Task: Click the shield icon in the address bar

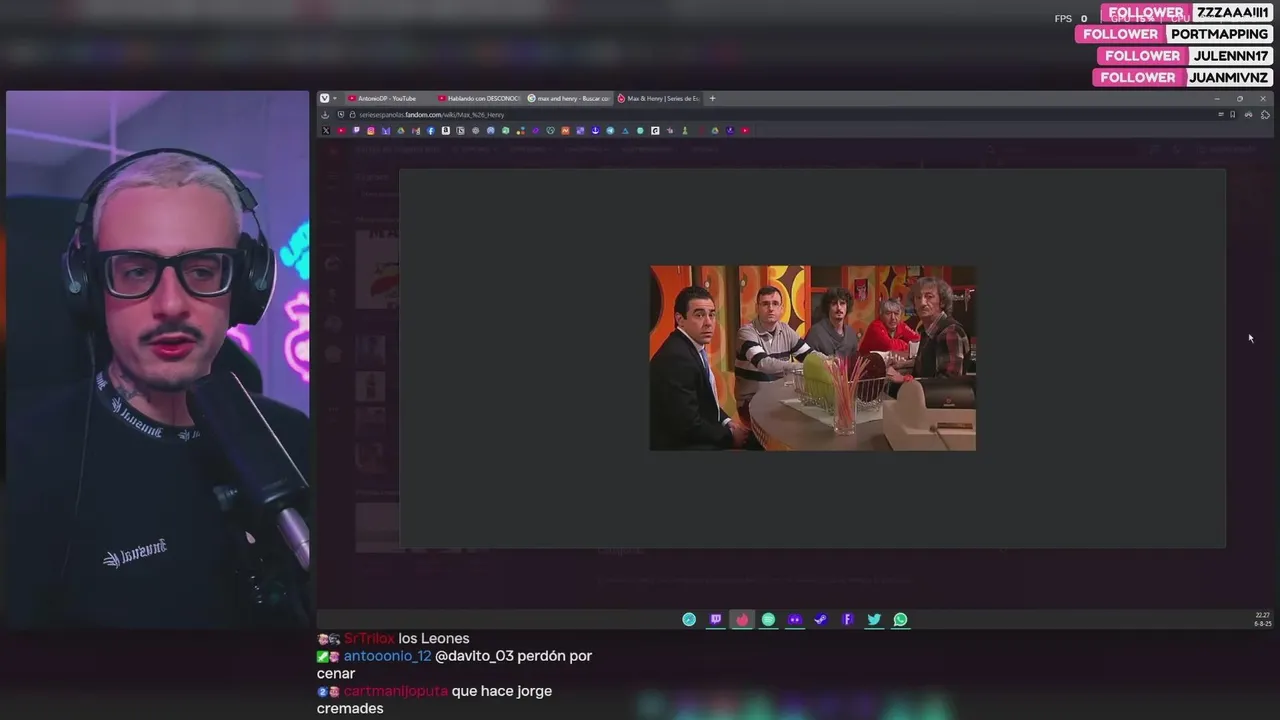Action: pyautogui.click(x=341, y=114)
